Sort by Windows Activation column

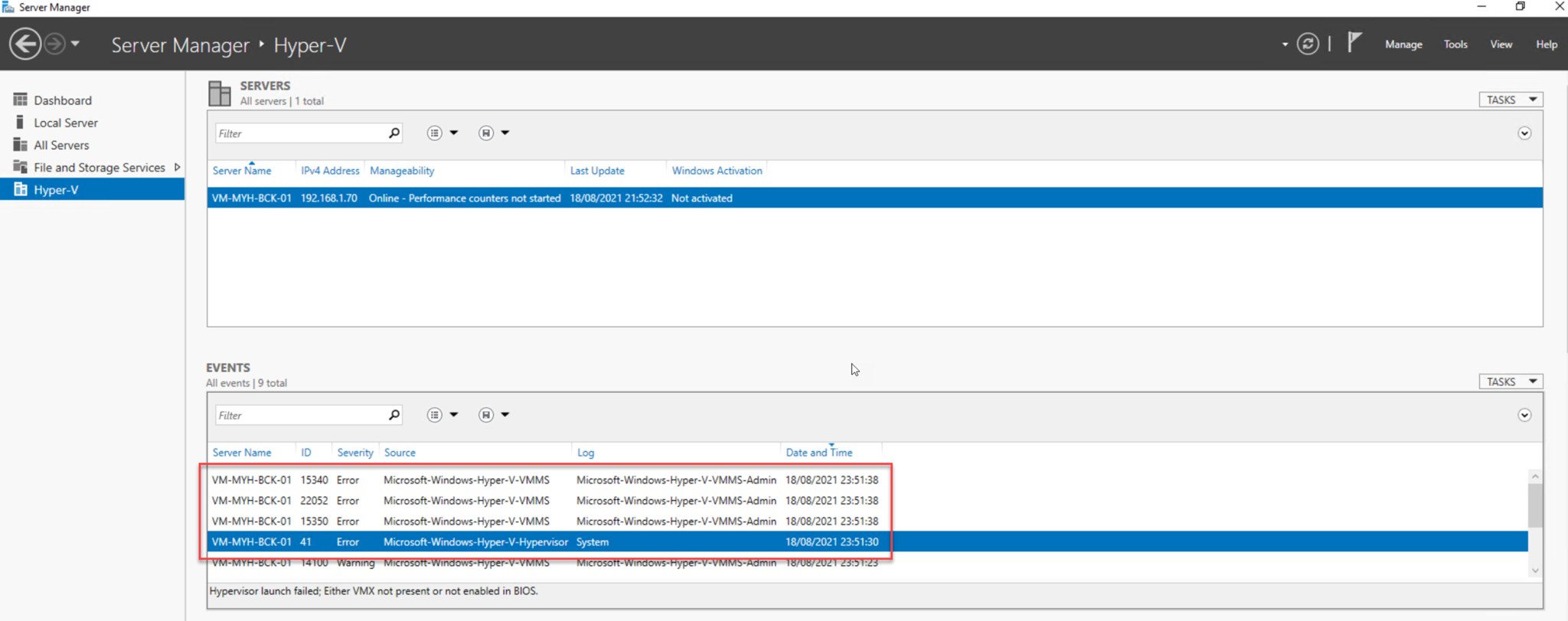[x=717, y=171]
